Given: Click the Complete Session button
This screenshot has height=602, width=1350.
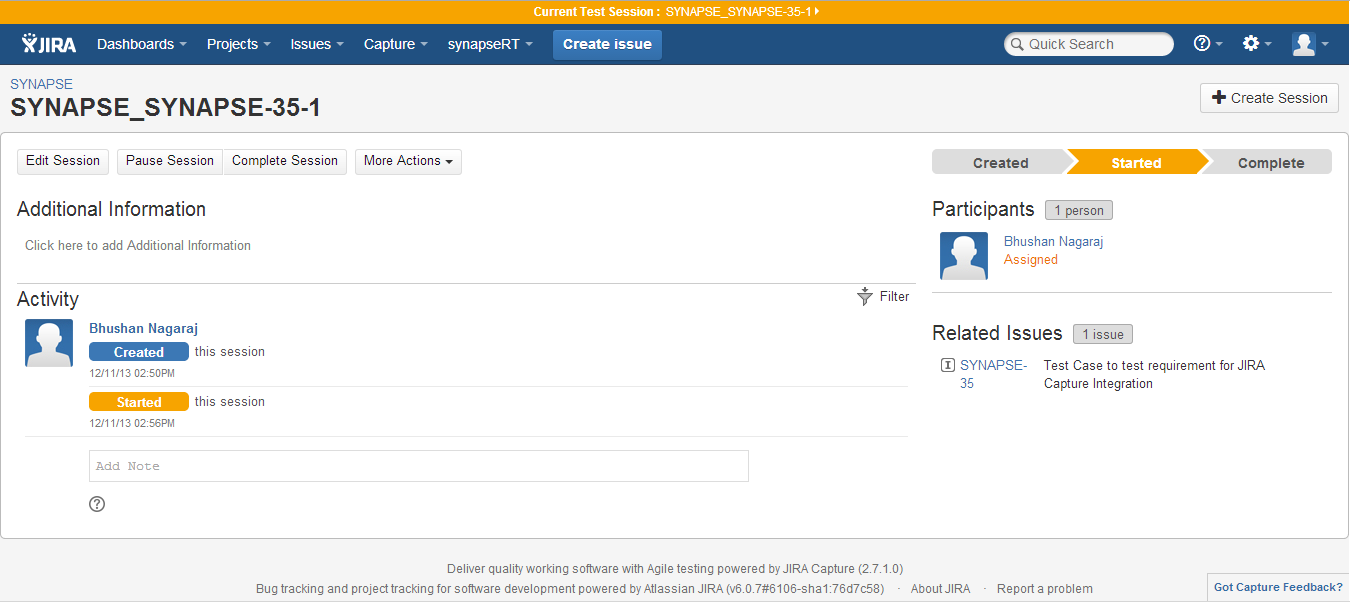Looking at the screenshot, I should (x=285, y=161).
